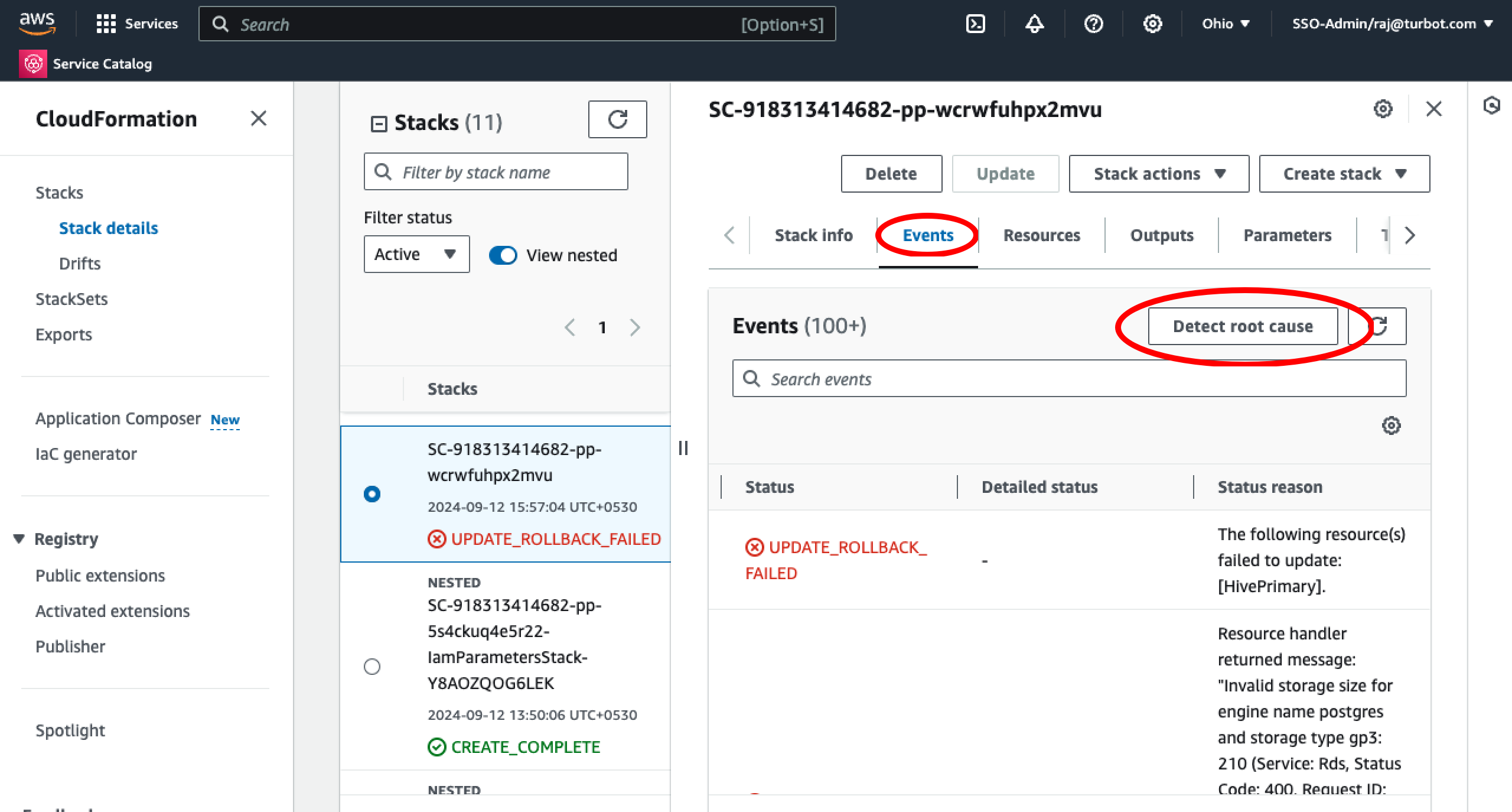Screen dimensions: 1512x812
Task: Open the CloudShell terminal icon
Action: pyautogui.click(x=976, y=24)
